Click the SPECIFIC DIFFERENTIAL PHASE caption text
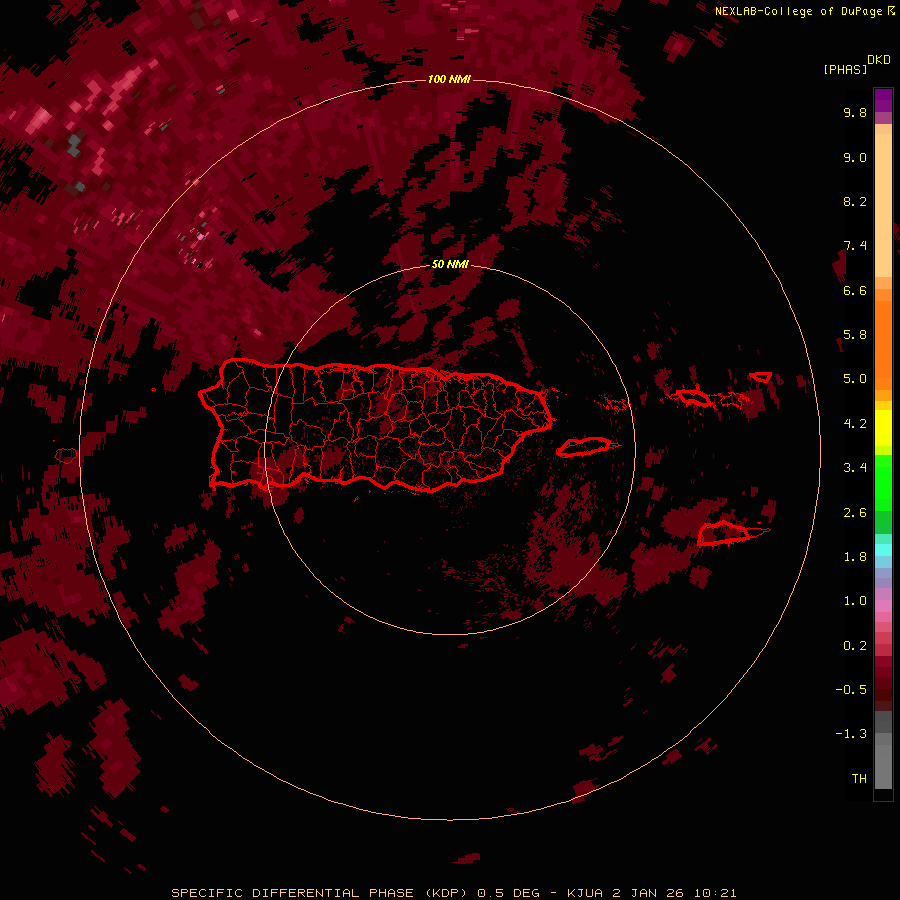Viewport: 900px width, 900px height. (292, 893)
